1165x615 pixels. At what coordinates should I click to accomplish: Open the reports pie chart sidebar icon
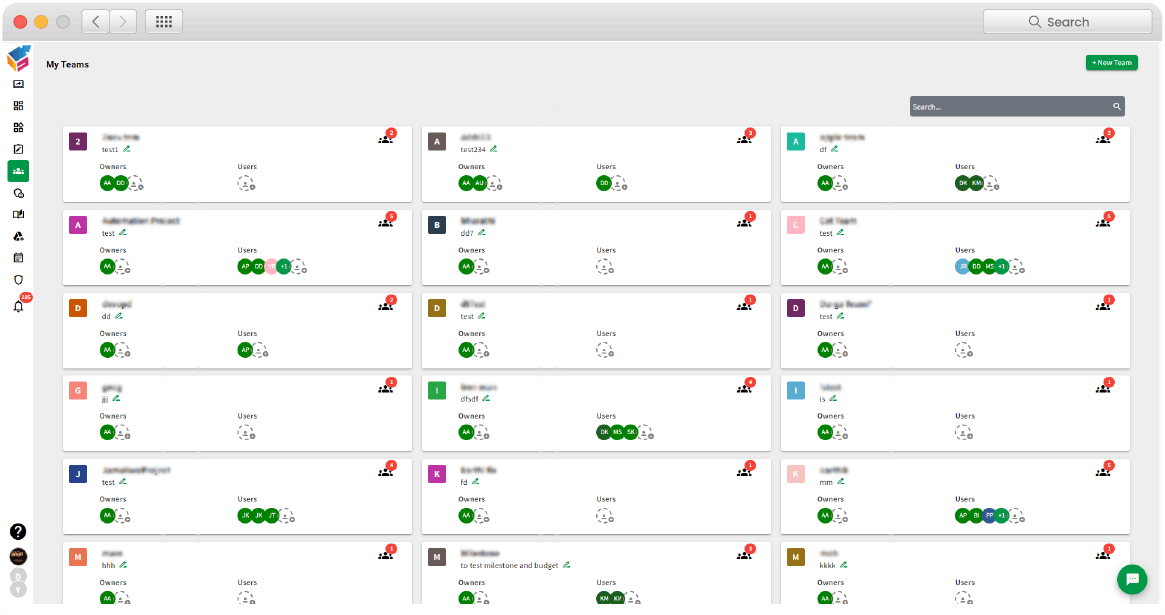tap(18, 193)
